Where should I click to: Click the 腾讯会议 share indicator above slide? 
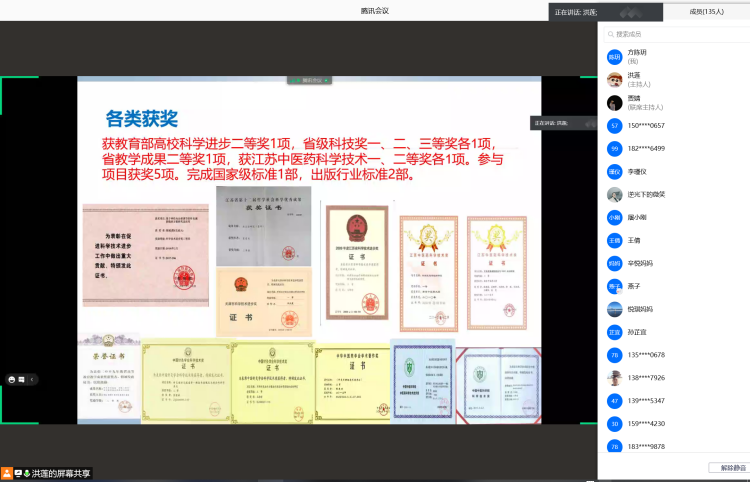coord(309,80)
